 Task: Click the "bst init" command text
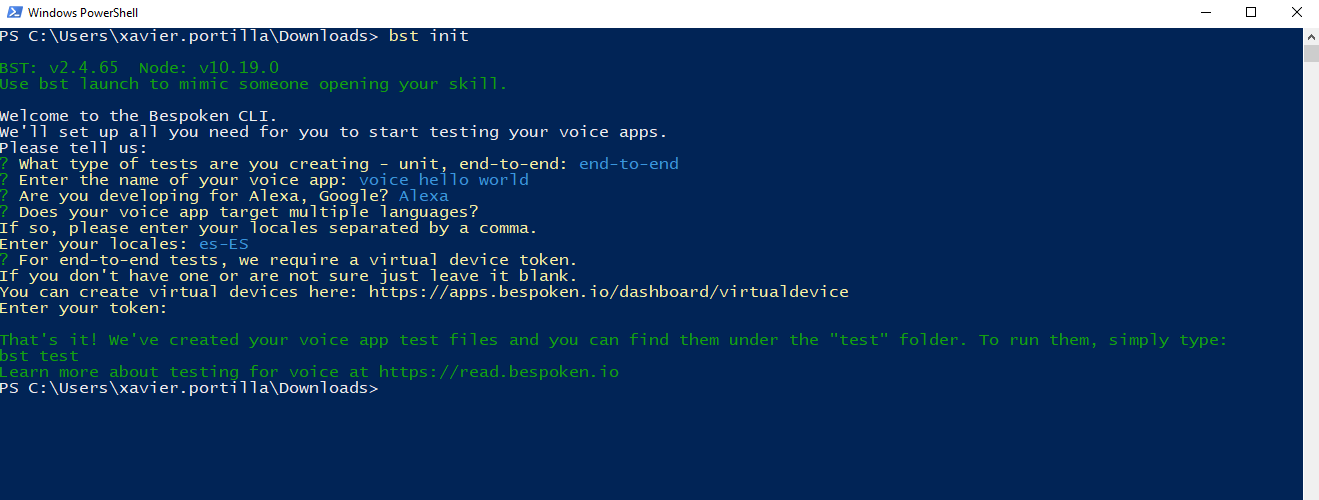[x=428, y=36]
